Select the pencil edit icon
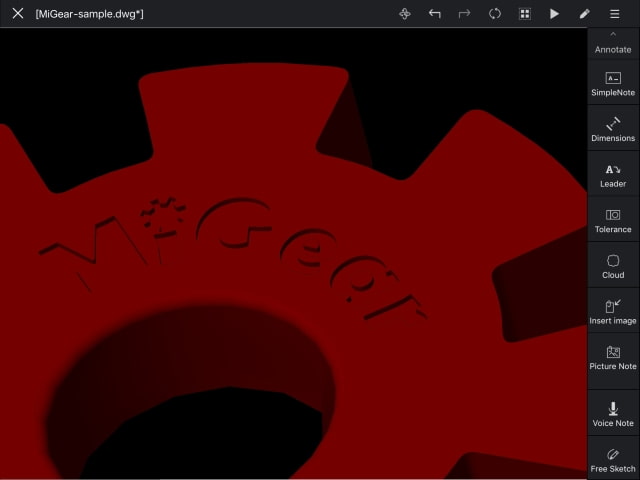 (x=584, y=14)
